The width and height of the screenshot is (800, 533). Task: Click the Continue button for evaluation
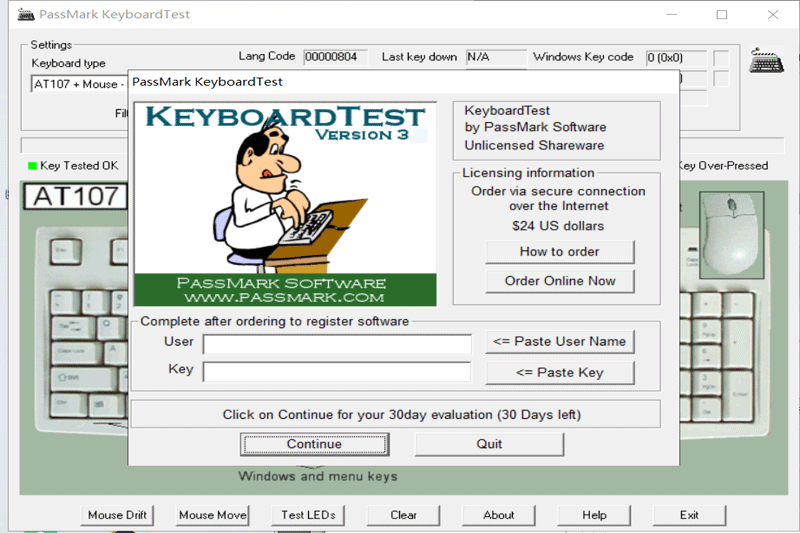[x=314, y=444]
